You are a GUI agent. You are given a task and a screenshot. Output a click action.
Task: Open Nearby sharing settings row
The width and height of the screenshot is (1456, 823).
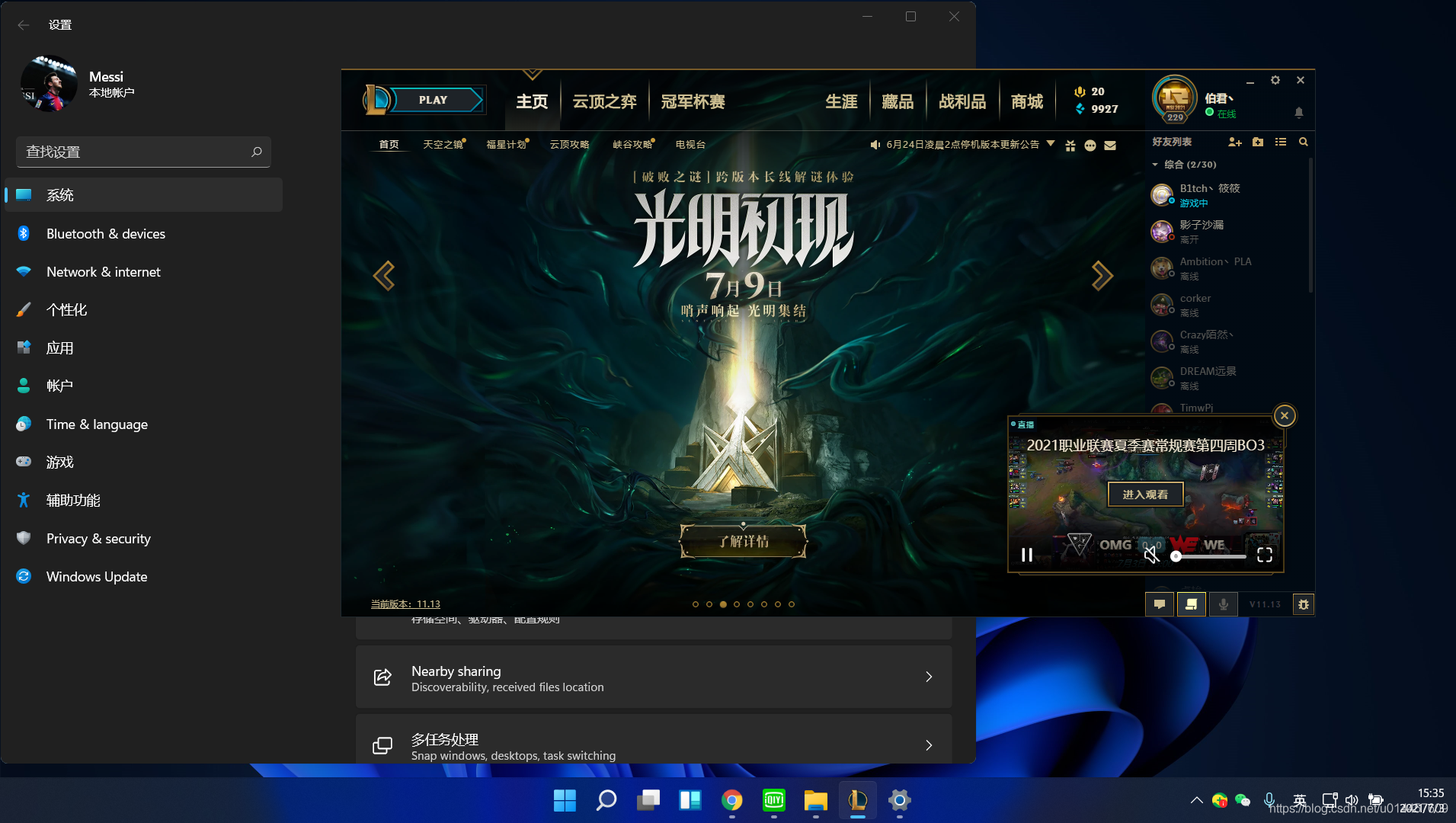654,677
